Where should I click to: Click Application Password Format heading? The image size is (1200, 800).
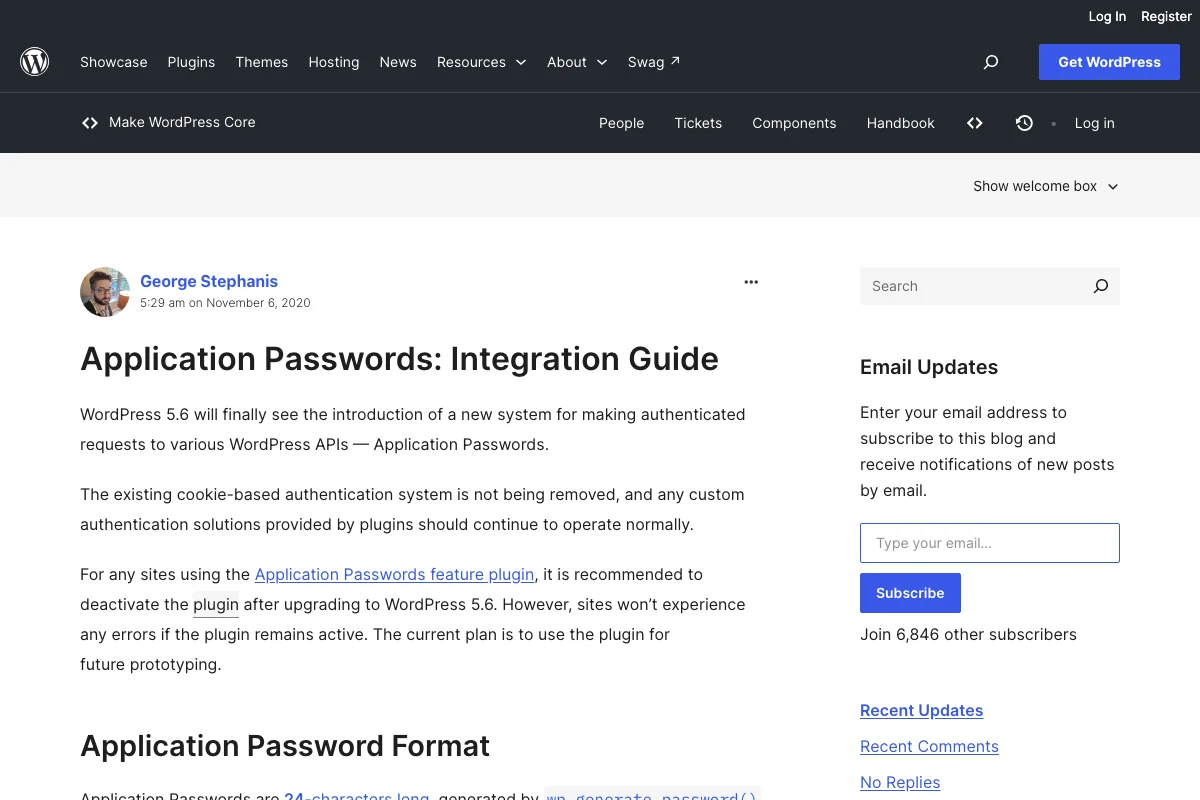[x=285, y=746]
